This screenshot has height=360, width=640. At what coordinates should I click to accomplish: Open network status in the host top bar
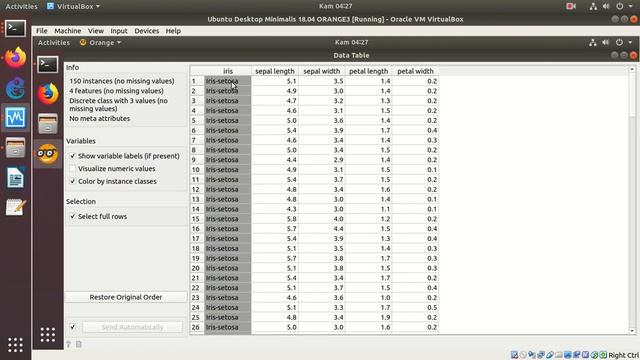[x=593, y=6]
